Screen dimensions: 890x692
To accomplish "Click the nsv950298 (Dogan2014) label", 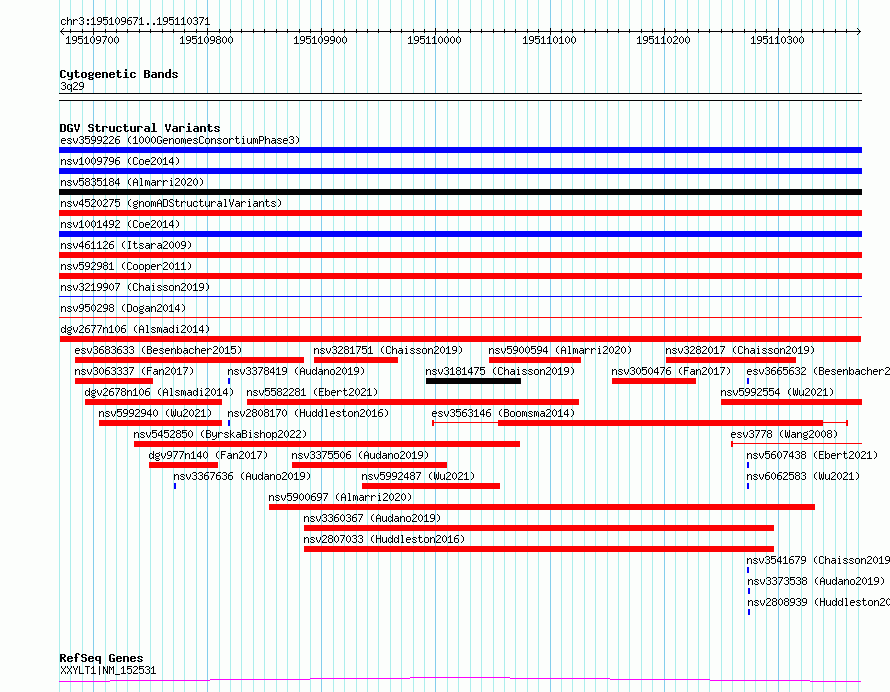I will coord(123,308).
